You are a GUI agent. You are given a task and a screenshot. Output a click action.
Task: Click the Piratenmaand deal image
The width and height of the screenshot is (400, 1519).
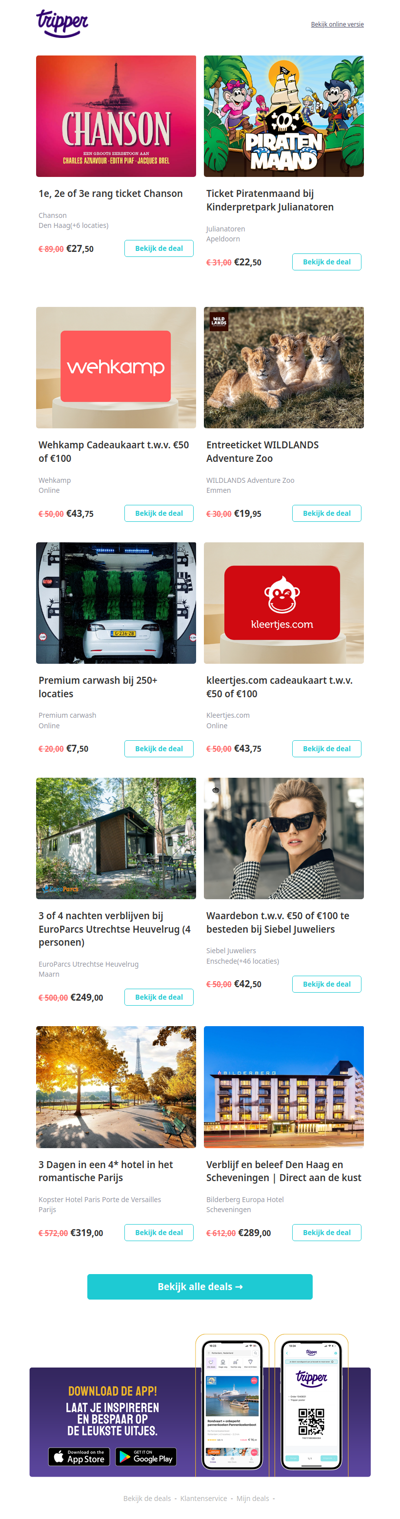point(284,116)
